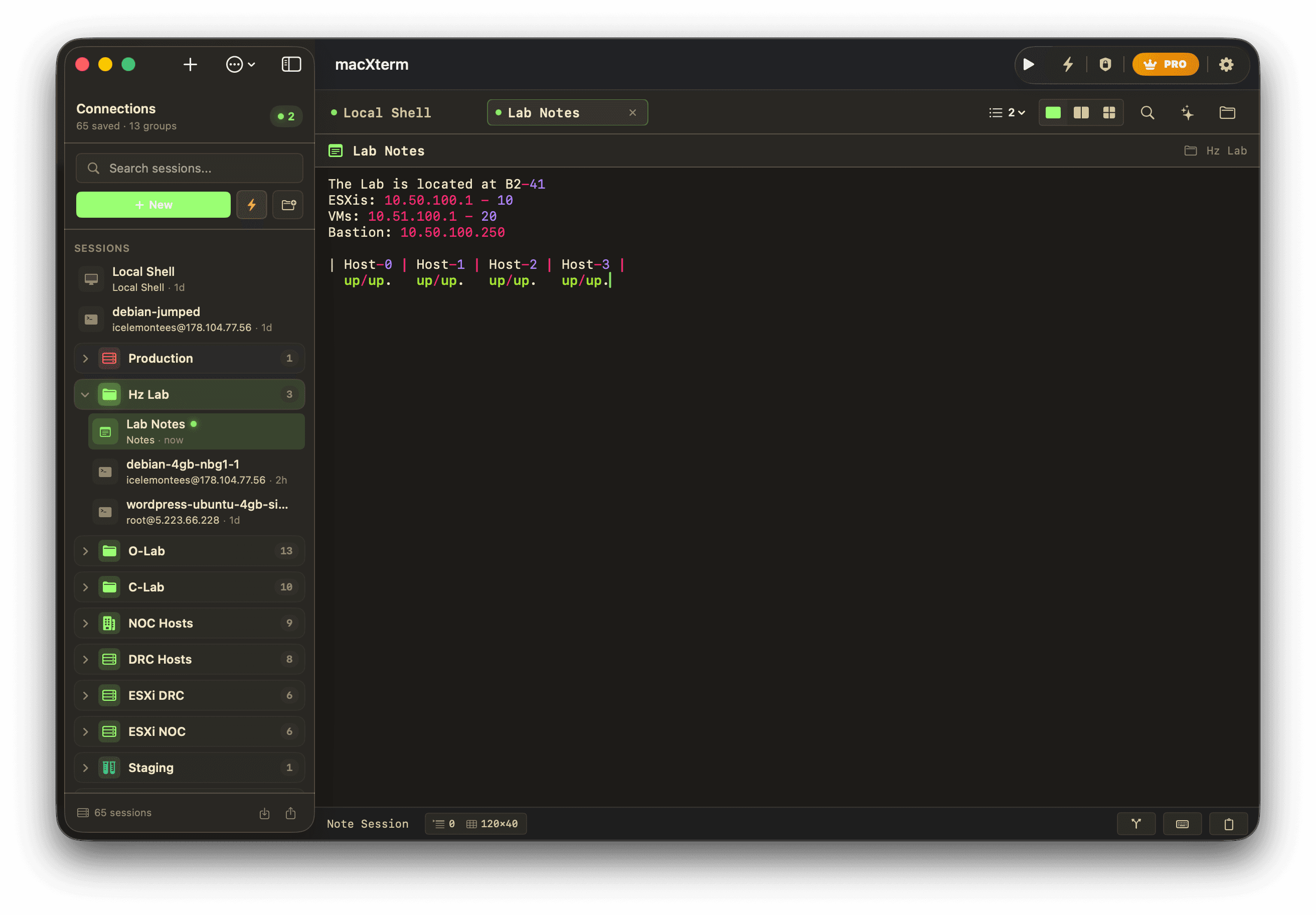Click the Host-0 column text
The image size is (1316, 915).
(x=368, y=264)
